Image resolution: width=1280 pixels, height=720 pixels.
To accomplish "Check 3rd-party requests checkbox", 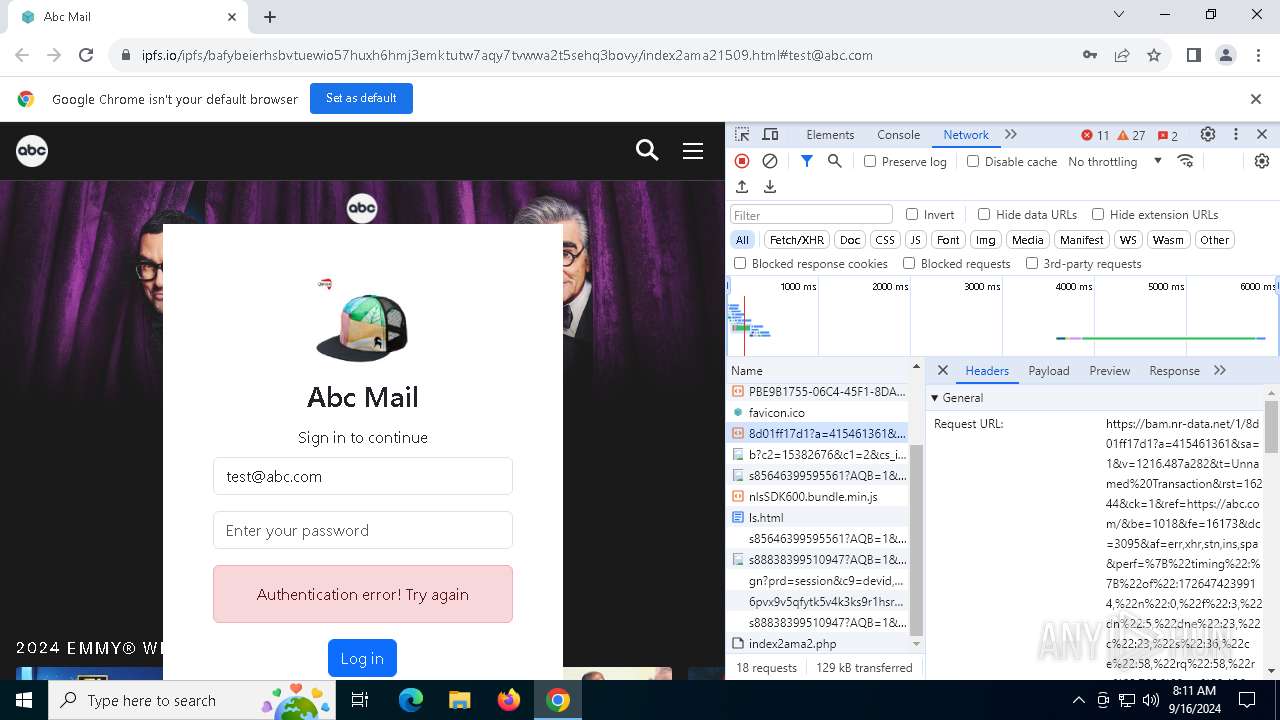I will 1032,263.
